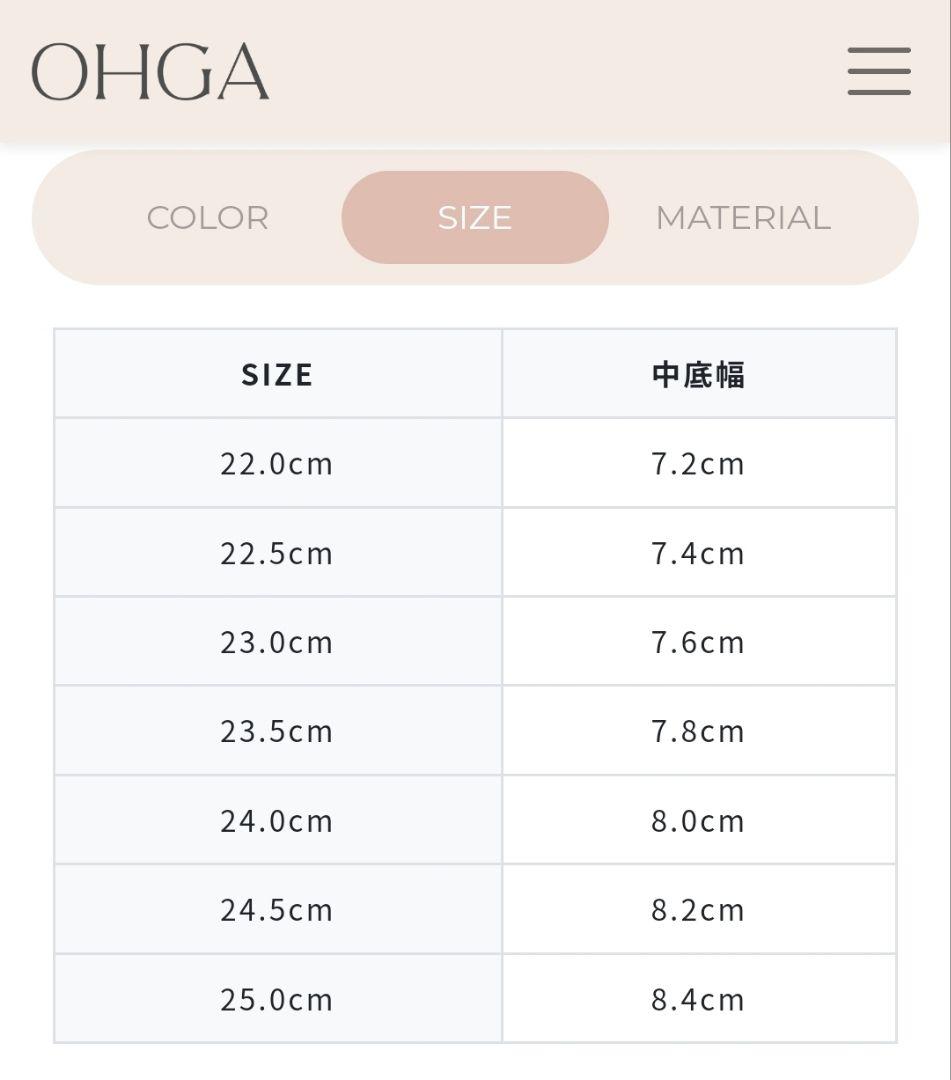Click the OHGA logo
Screen dimensions: 951x1080
coord(149,71)
